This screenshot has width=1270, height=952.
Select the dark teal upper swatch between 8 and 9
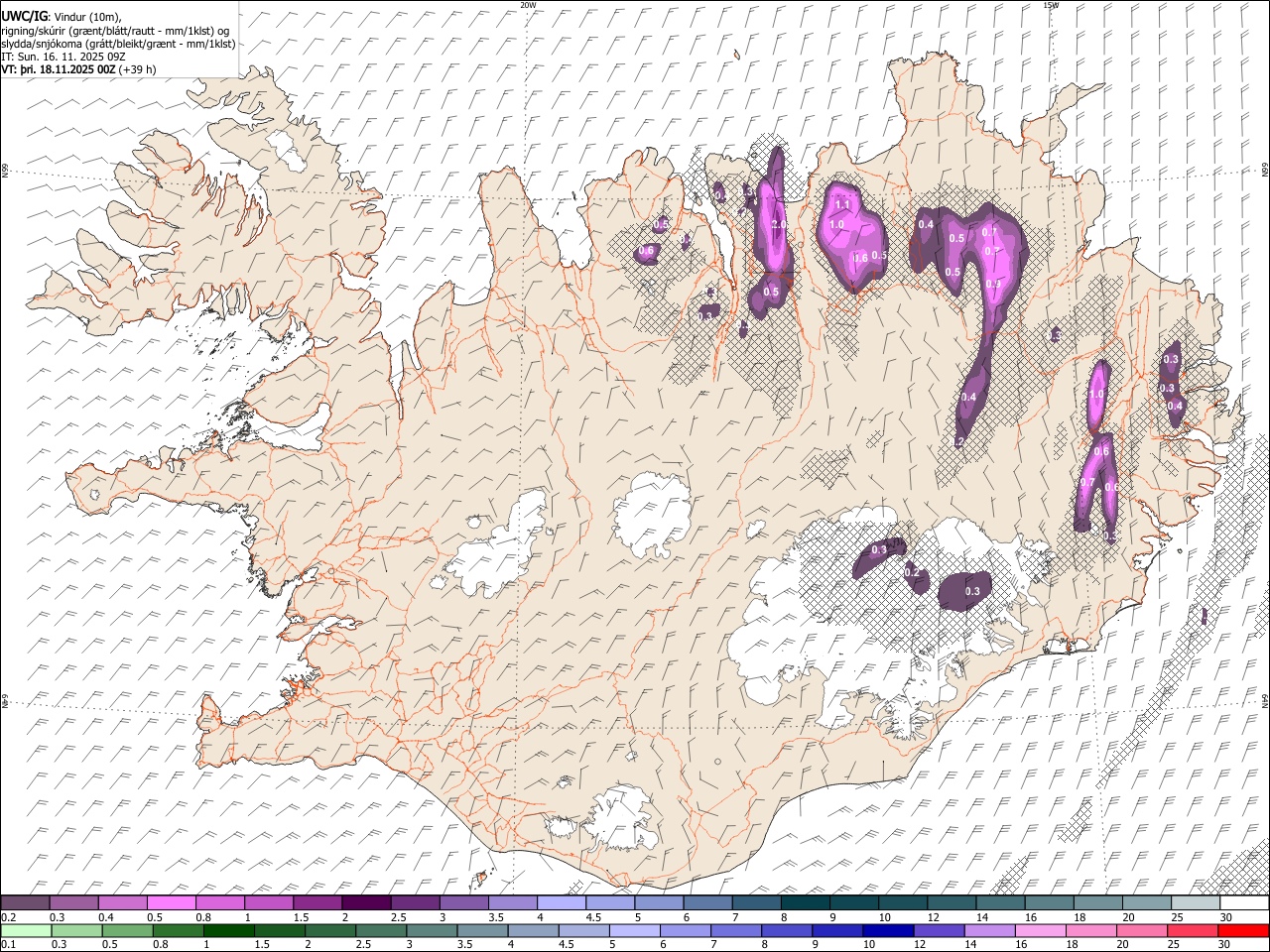806,903
